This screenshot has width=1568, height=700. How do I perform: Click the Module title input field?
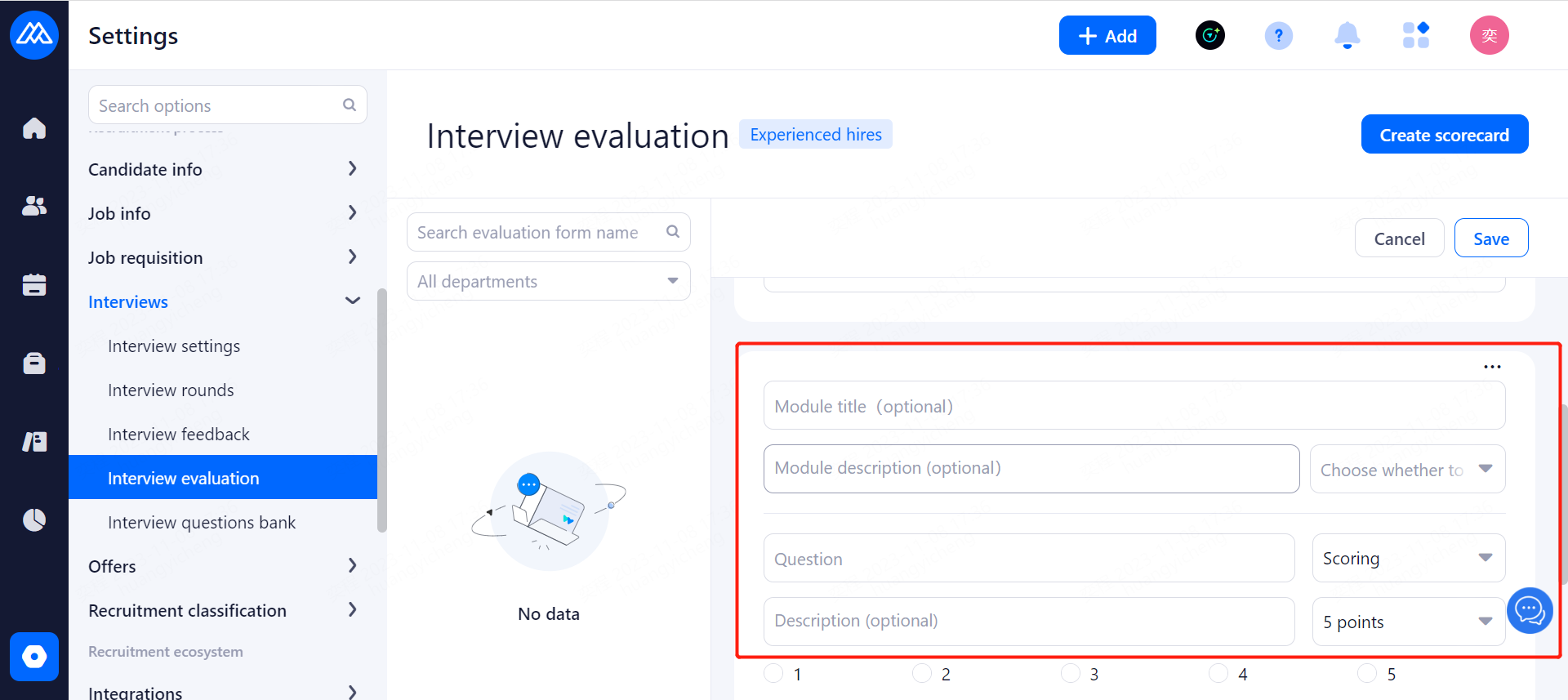click(x=1134, y=406)
